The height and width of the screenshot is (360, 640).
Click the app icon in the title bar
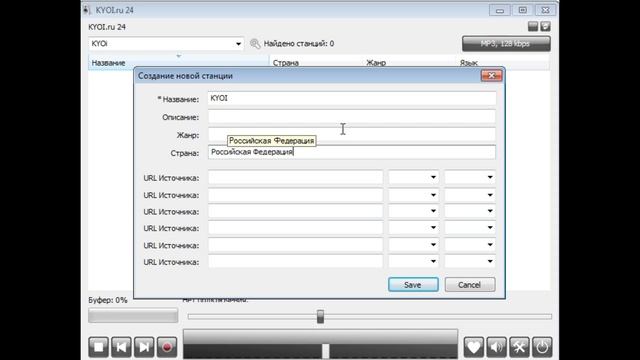click(86, 10)
